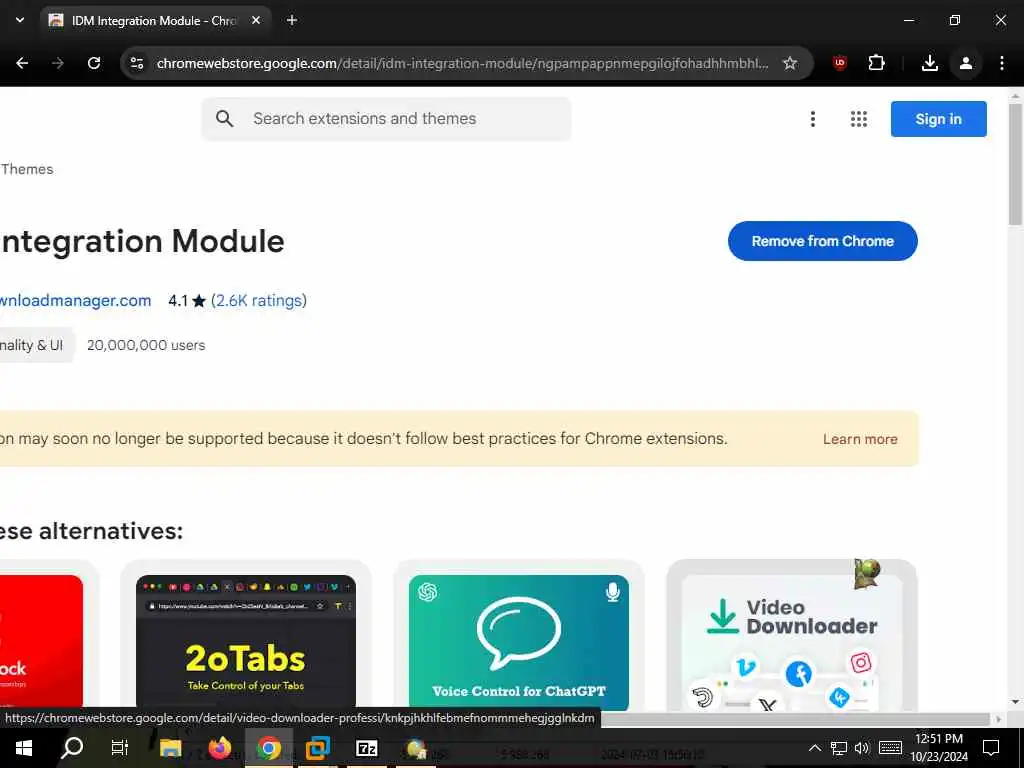
Task: Open the downloadmanager.com publisher link
Action: click(x=75, y=300)
